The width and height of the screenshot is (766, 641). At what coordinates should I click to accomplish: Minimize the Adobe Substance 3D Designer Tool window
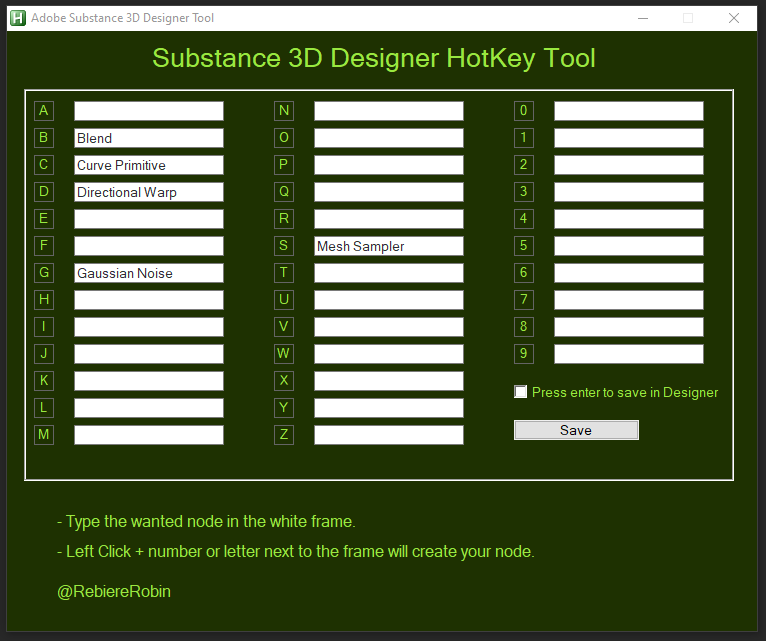(643, 18)
